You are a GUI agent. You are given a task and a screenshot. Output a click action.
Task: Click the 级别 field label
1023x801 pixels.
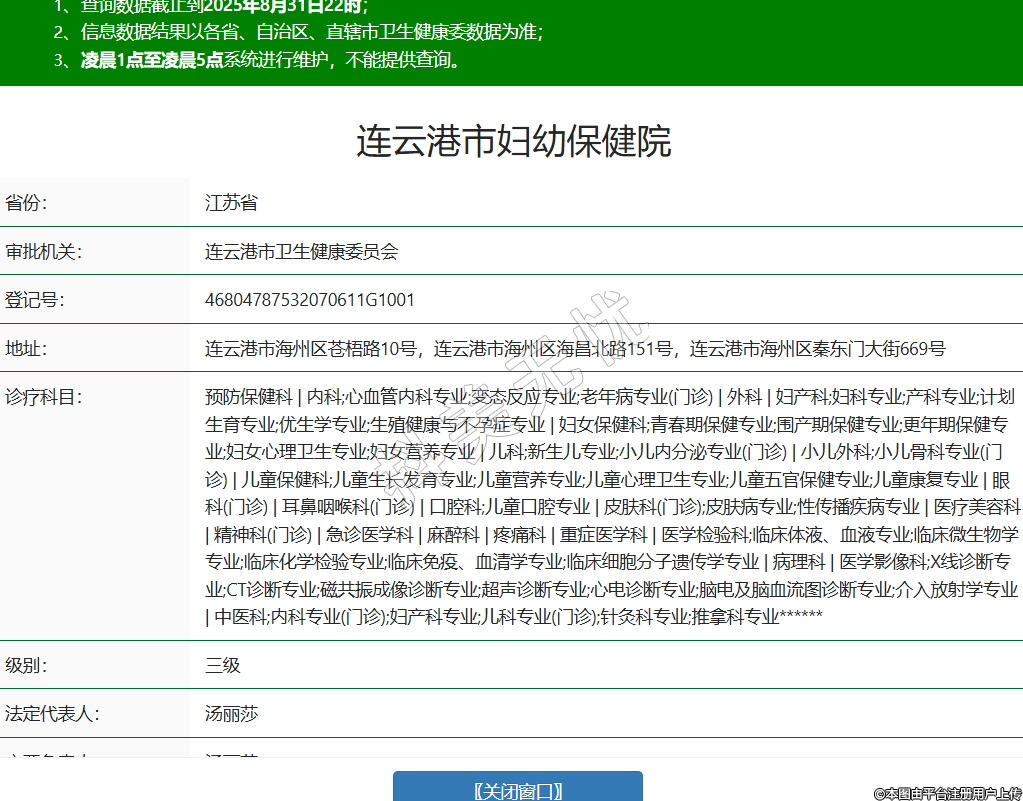27,666
